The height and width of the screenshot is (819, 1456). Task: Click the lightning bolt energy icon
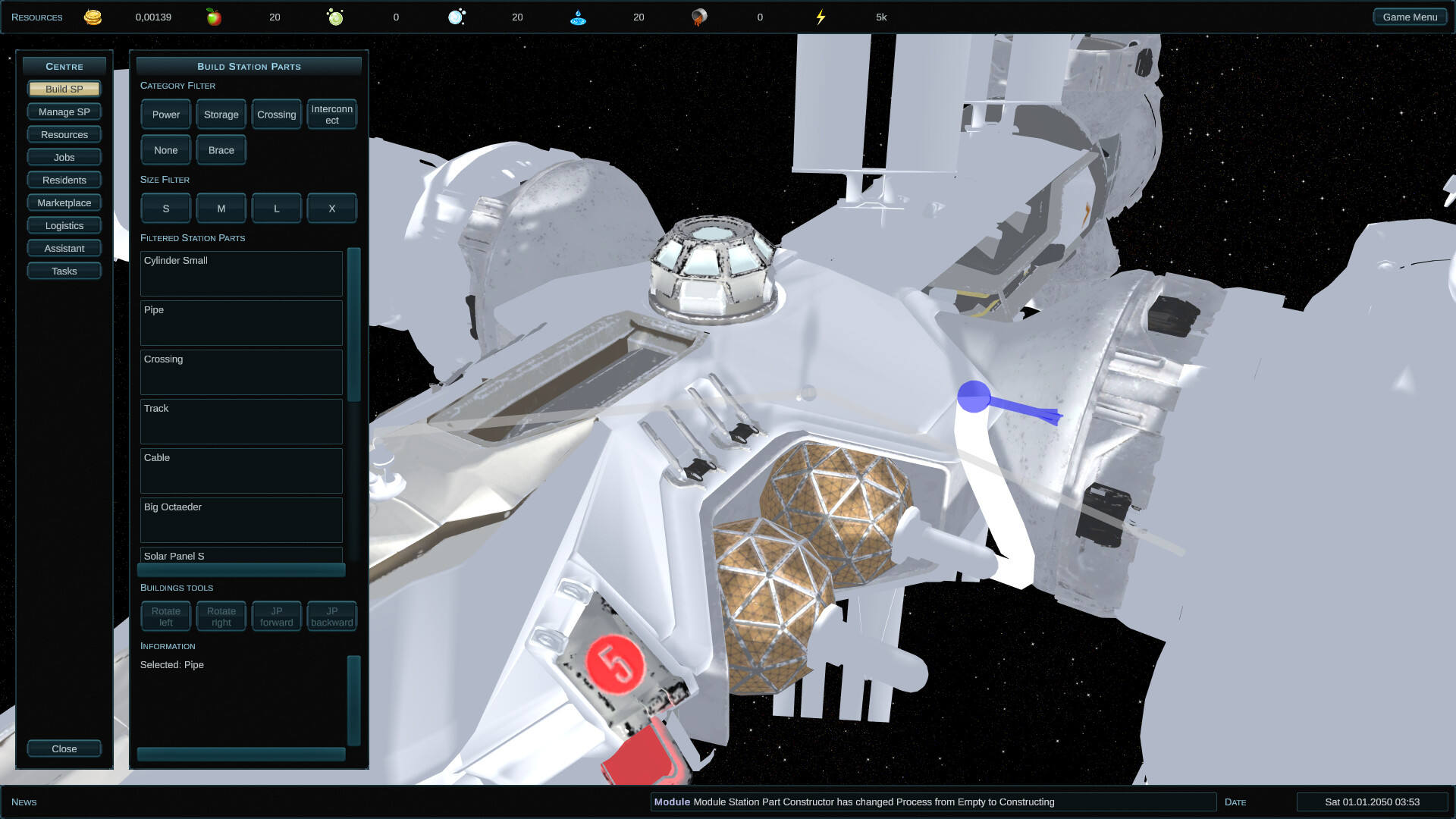coord(821,17)
